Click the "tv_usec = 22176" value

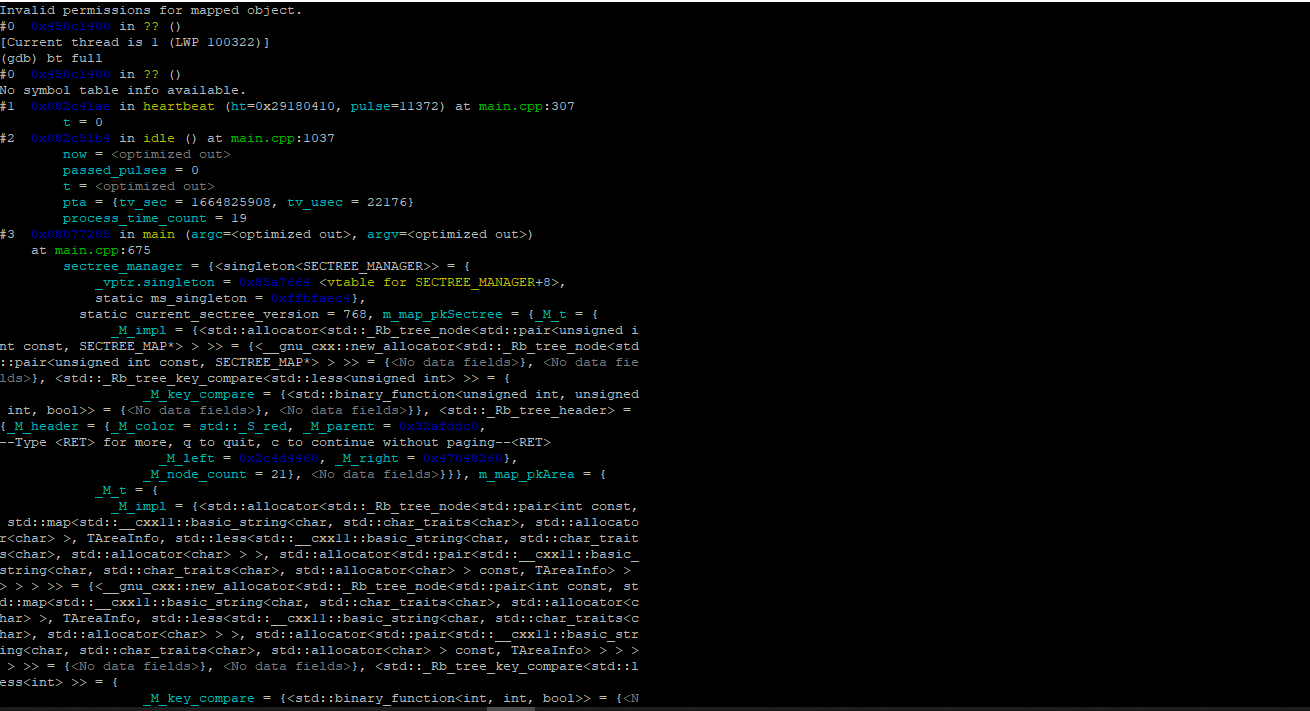click(x=347, y=202)
